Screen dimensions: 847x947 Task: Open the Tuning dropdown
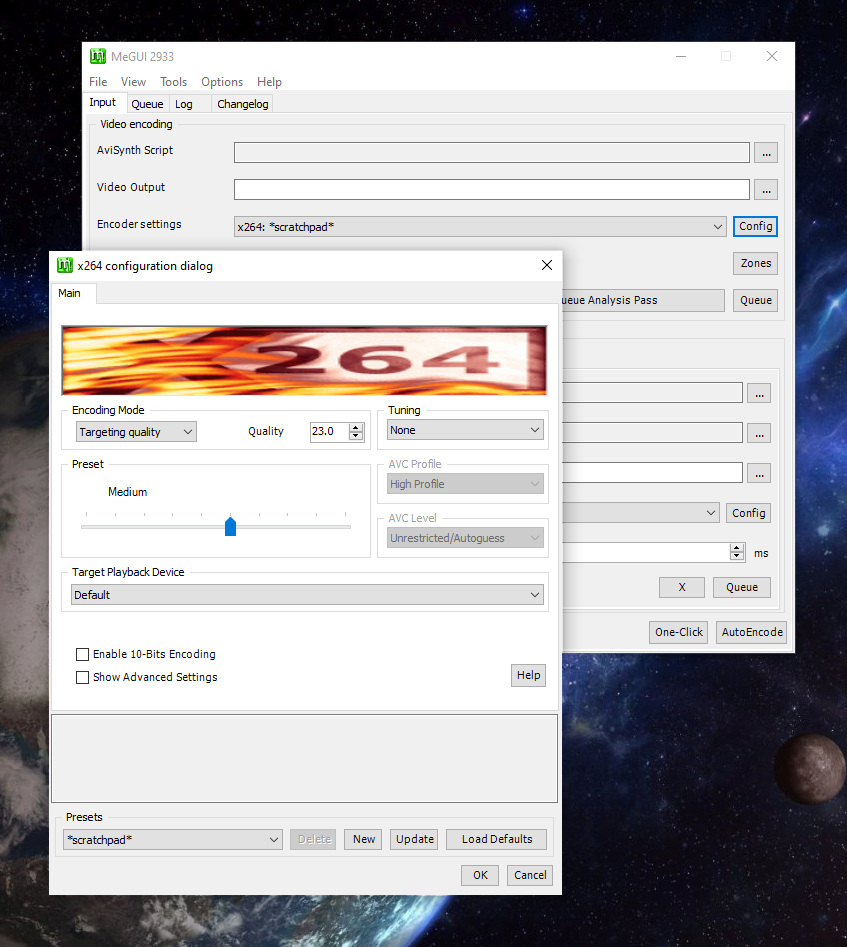click(465, 430)
